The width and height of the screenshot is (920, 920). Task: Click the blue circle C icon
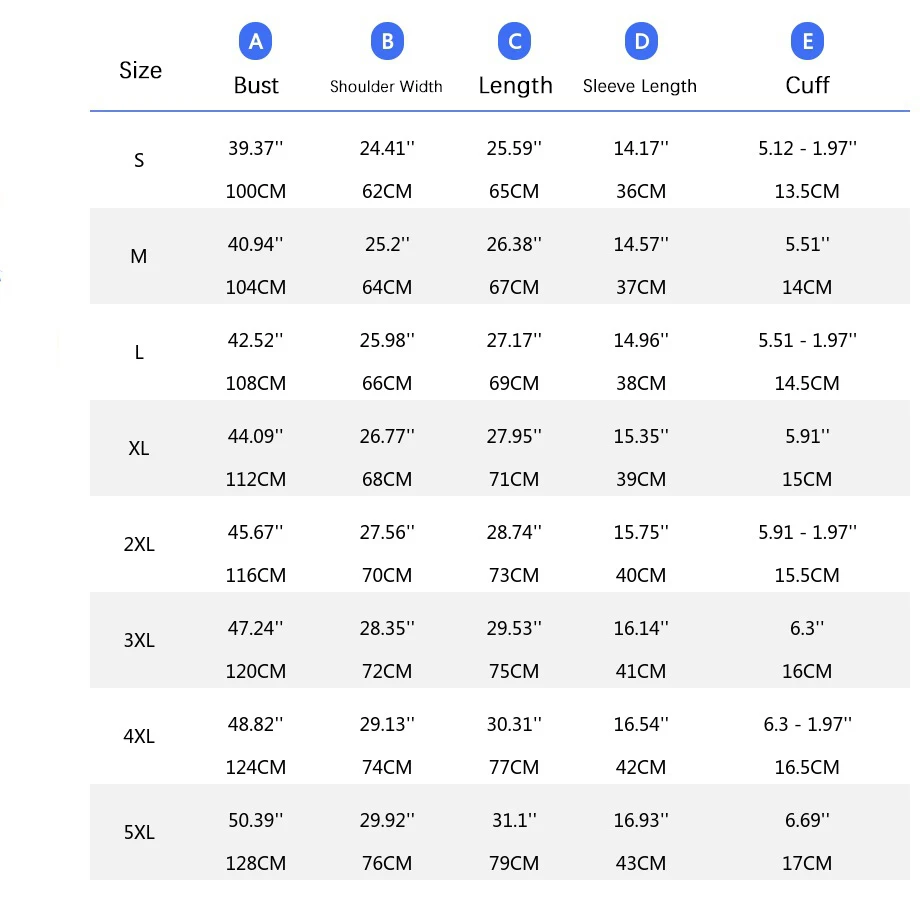515,41
